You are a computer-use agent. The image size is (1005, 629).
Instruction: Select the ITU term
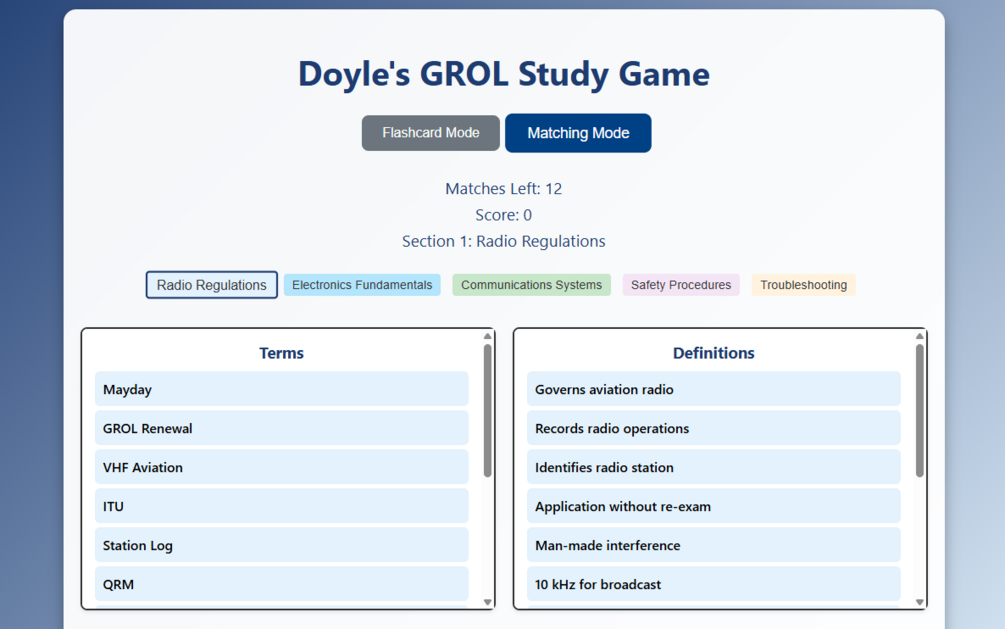281,507
